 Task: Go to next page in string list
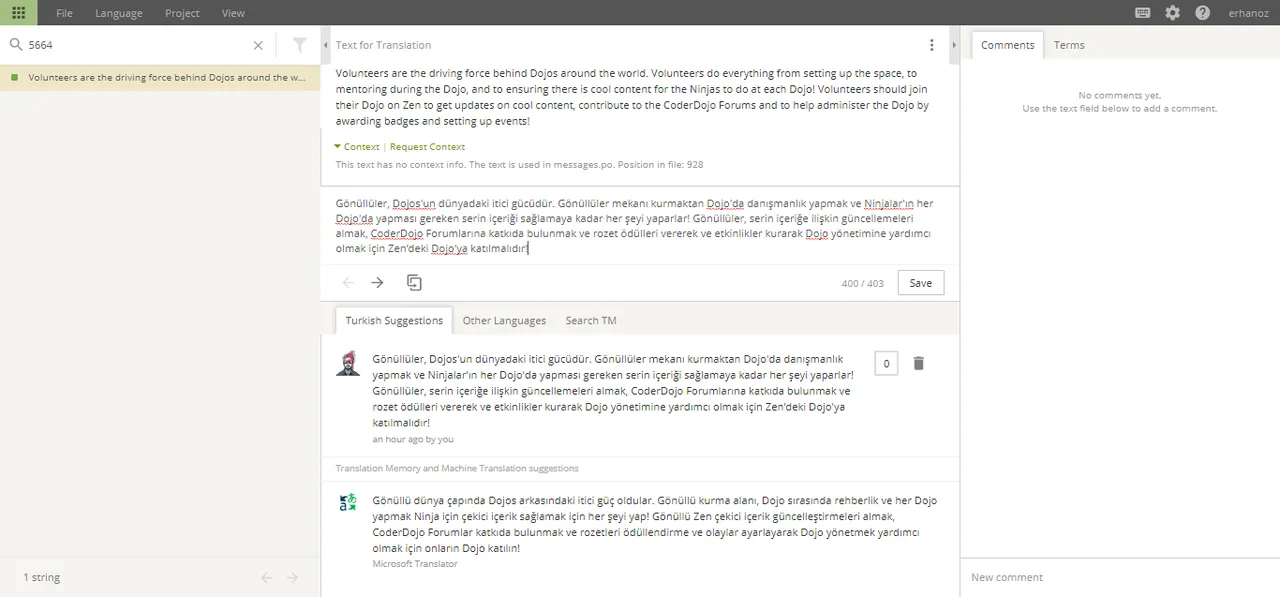point(293,578)
